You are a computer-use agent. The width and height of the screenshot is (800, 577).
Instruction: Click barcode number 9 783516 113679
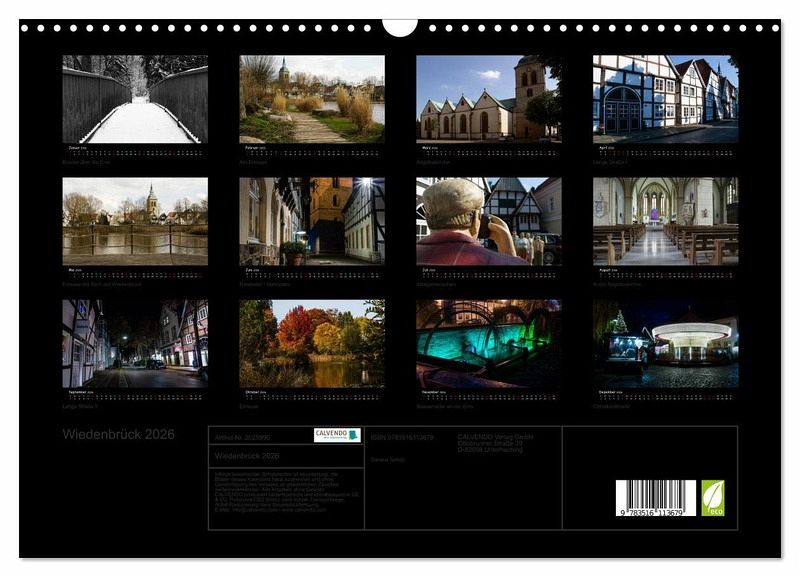click(652, 513)
